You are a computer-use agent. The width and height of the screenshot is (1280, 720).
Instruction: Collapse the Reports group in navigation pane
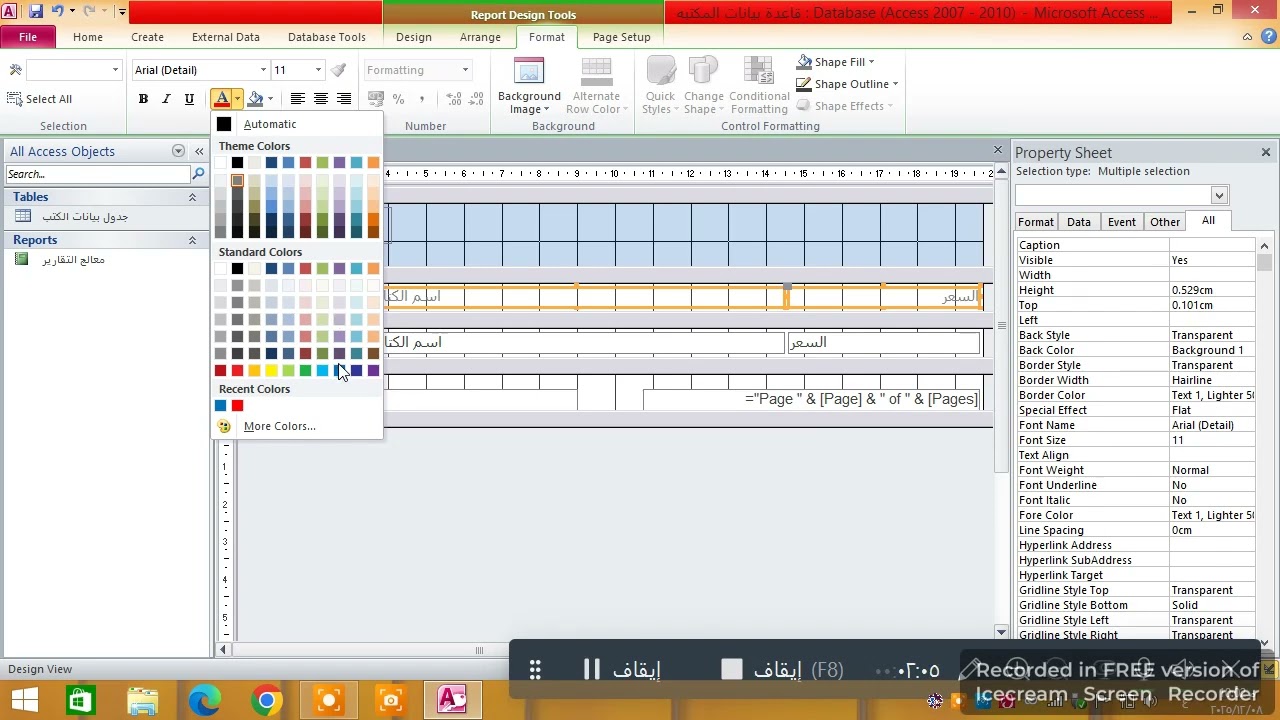pos(192,240)
